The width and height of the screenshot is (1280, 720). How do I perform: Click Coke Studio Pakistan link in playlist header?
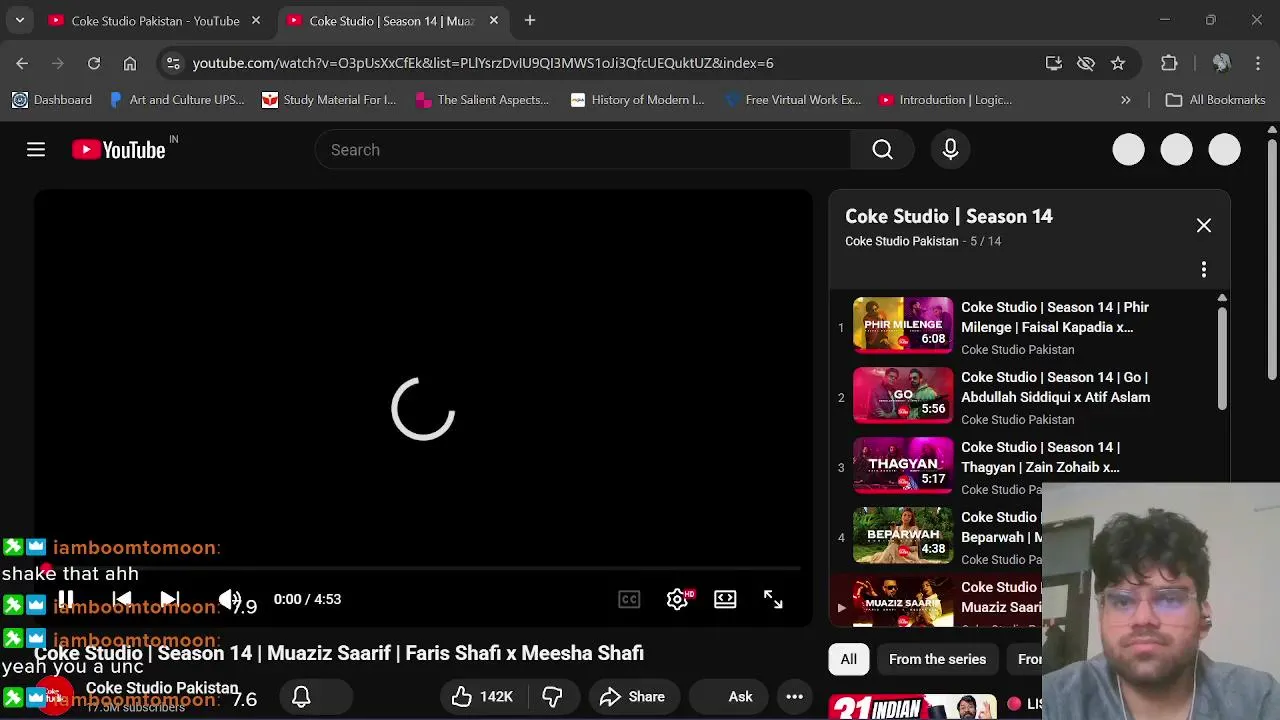pyautogui.click(x=901, y=241)
